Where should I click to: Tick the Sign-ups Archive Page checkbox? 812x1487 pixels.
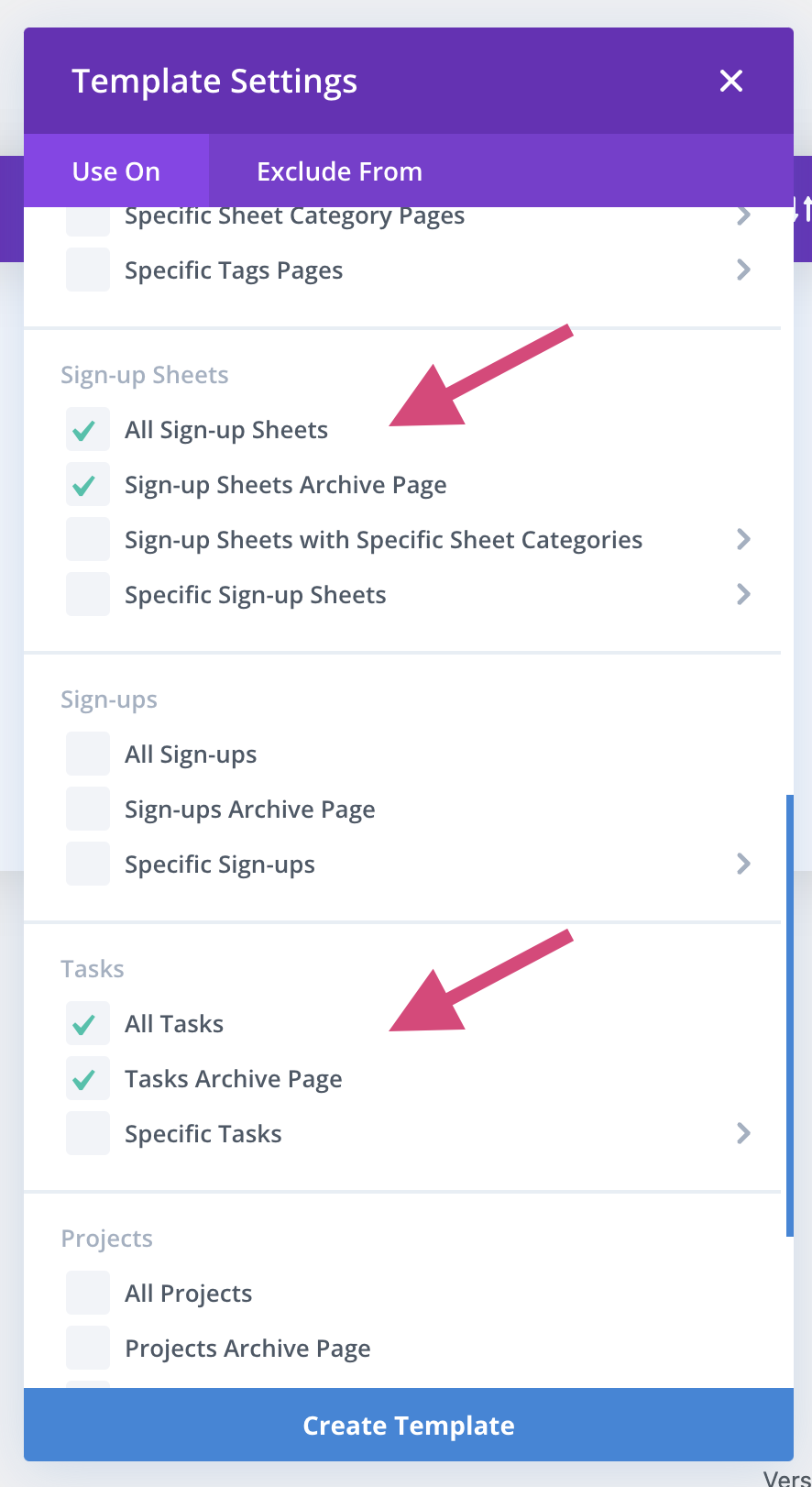88,810
